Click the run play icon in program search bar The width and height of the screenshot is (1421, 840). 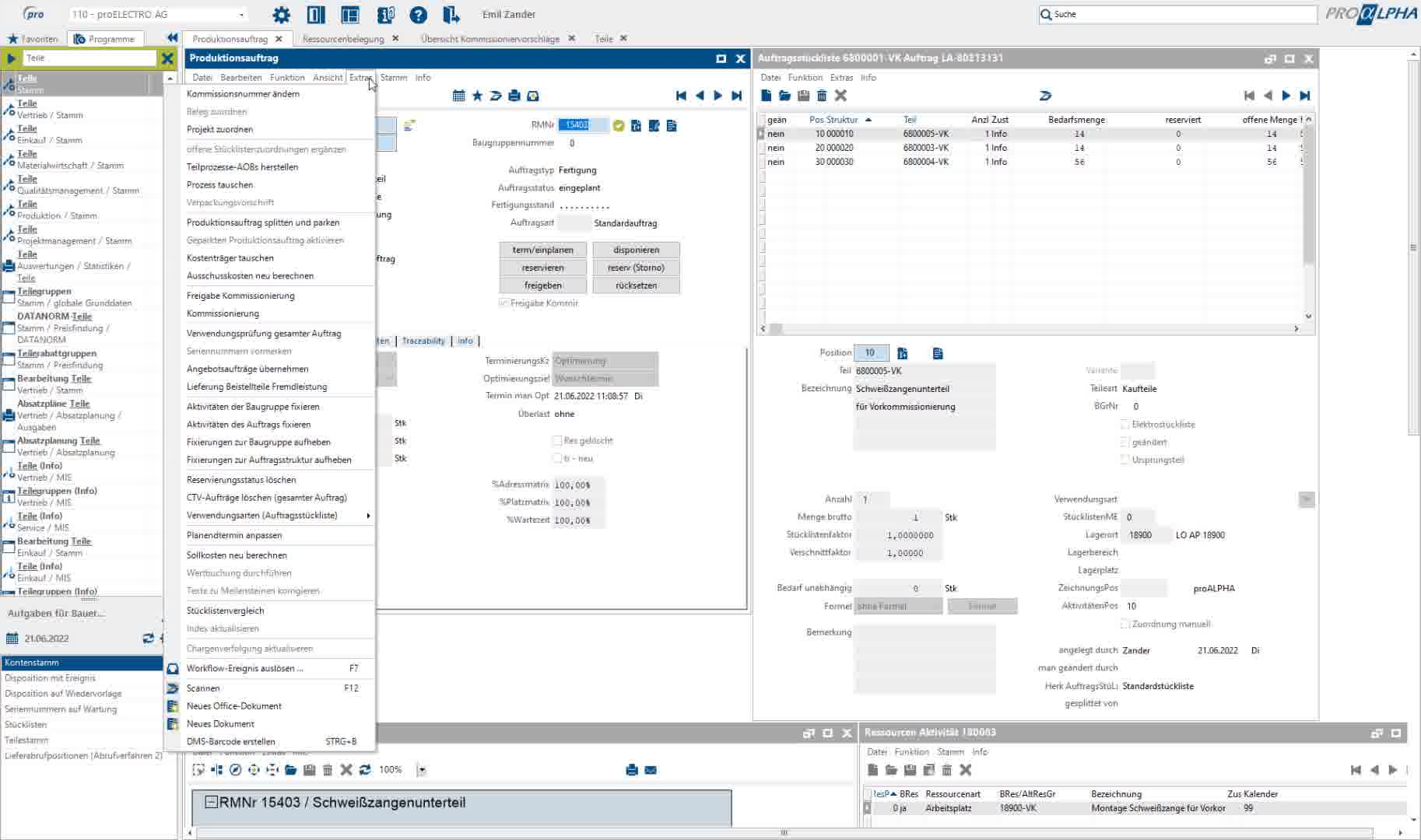[11, 58]
